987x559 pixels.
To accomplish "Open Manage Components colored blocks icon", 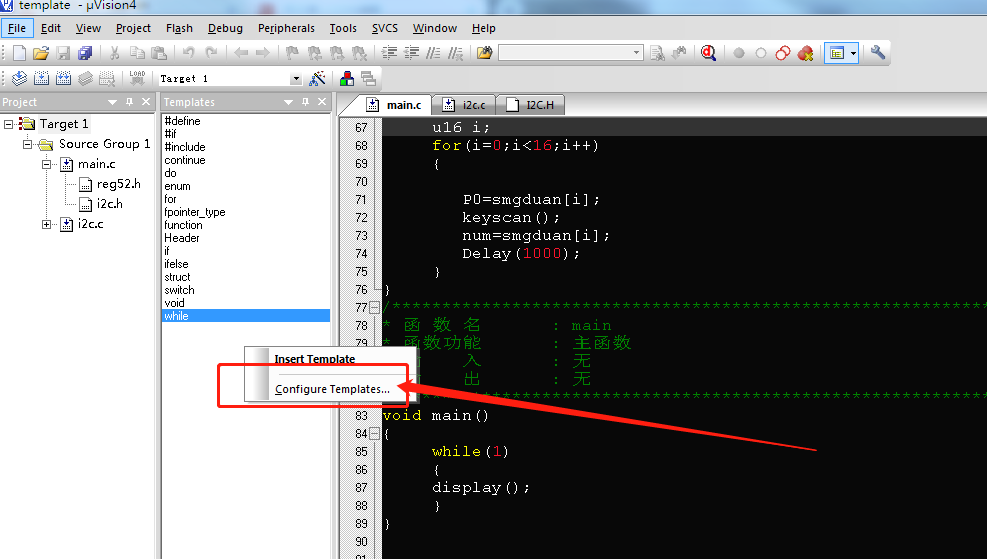I will 347,78.
